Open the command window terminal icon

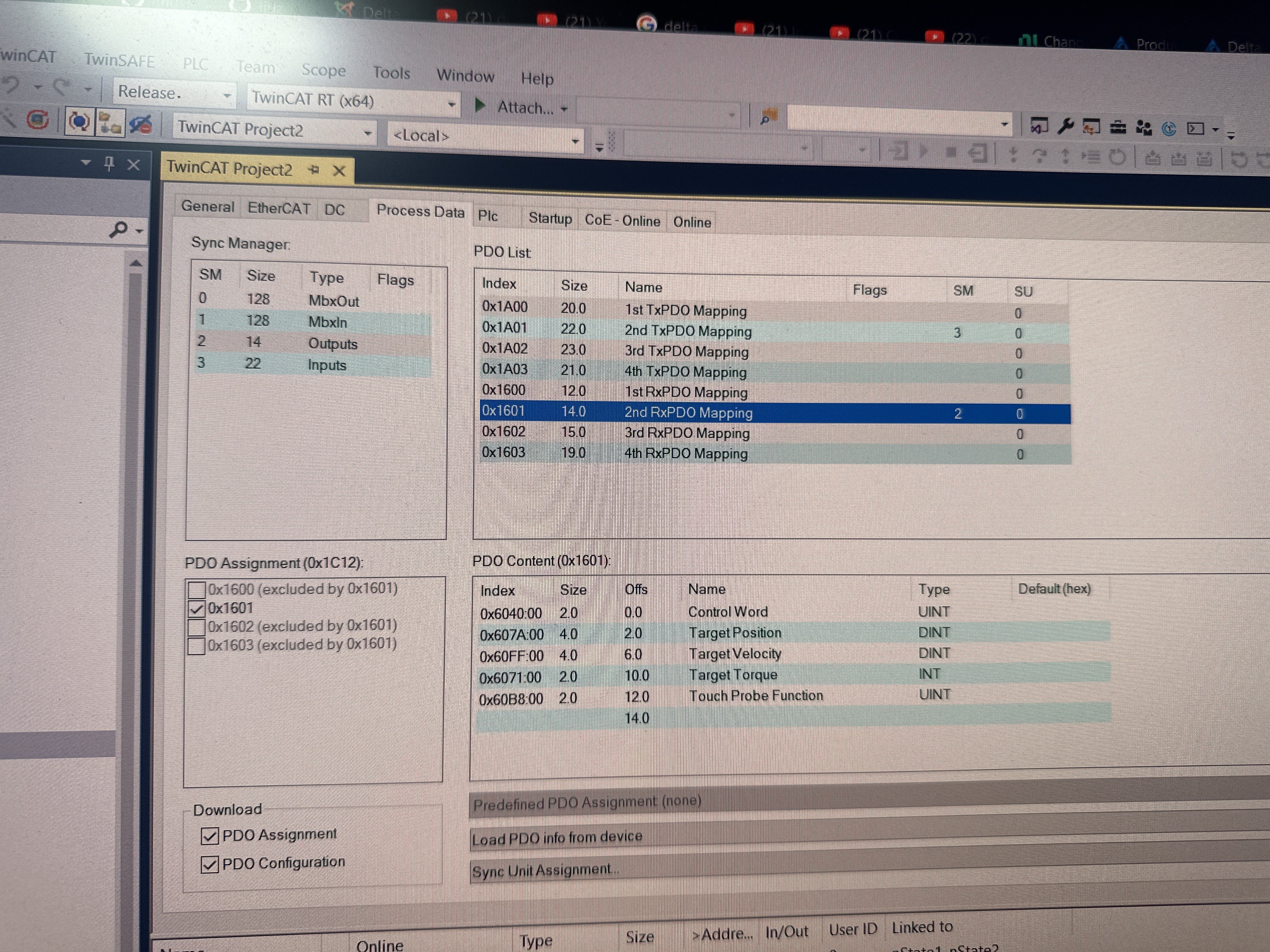point(1196,128)
